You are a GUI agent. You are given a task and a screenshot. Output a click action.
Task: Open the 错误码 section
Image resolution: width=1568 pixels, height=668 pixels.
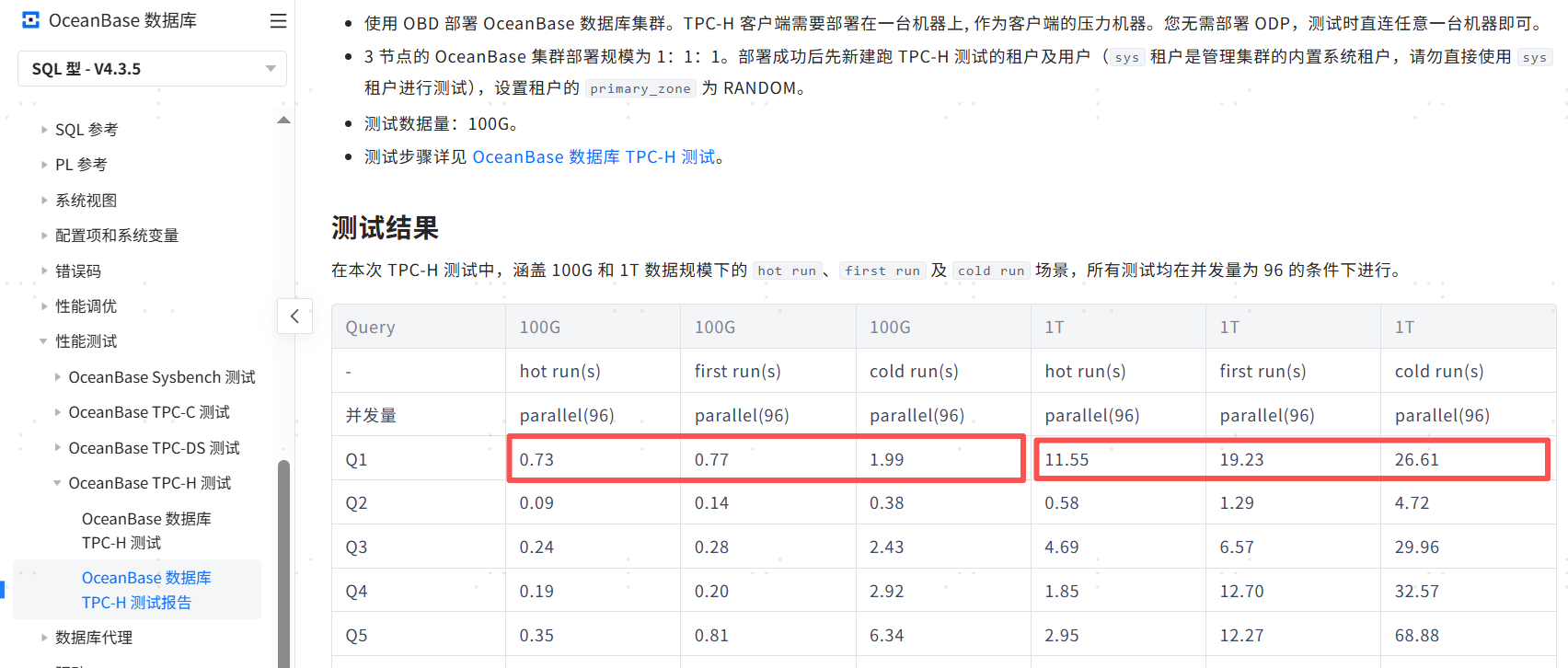point(77,271)
